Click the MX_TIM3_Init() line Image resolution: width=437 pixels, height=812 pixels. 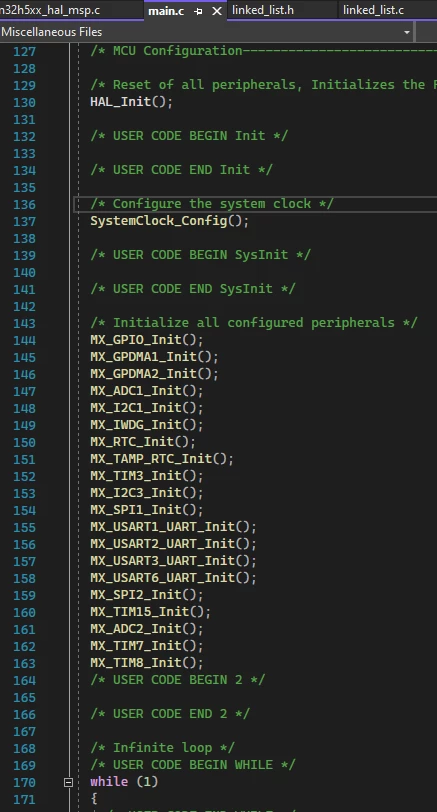(147, 475)
